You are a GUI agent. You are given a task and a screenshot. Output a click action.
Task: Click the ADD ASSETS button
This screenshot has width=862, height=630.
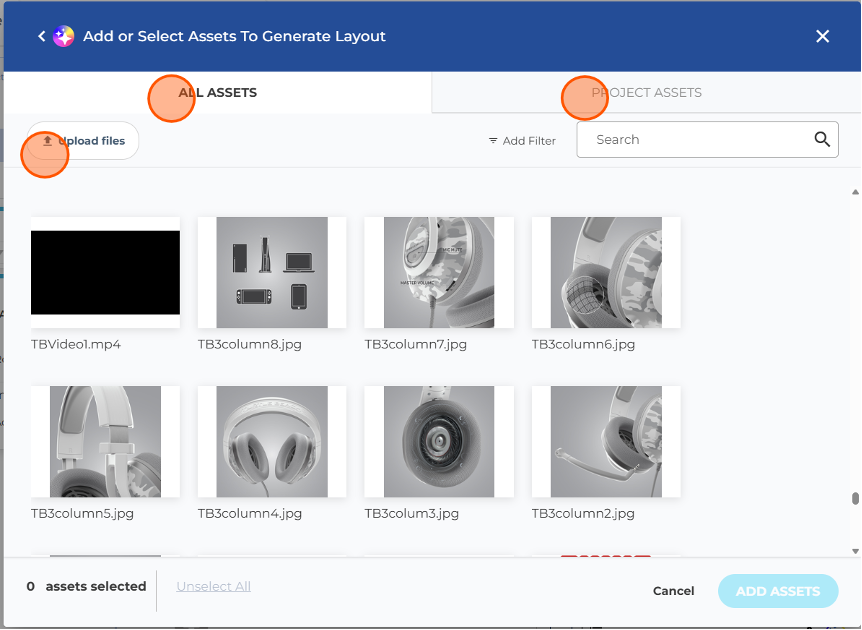point(778,591)
